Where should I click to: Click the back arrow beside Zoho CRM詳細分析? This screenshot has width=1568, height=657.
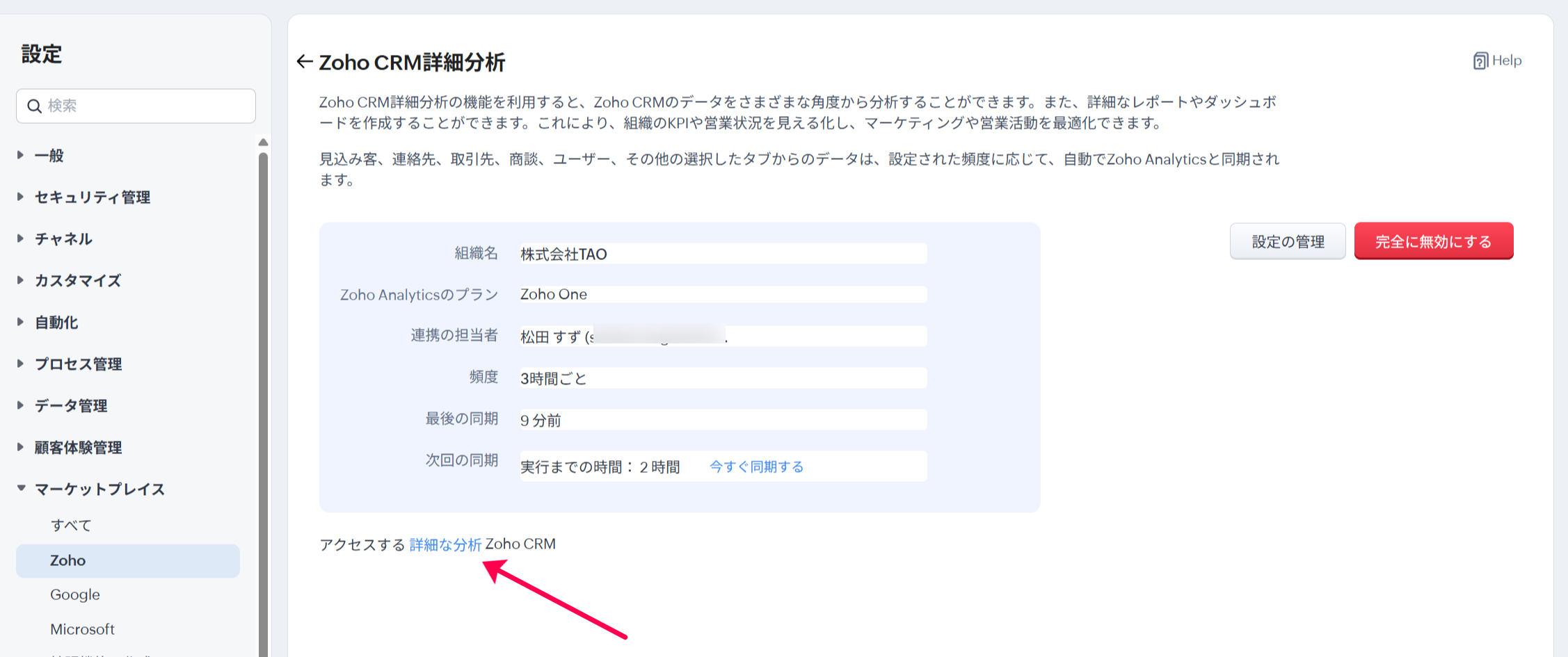pos(304,62)
